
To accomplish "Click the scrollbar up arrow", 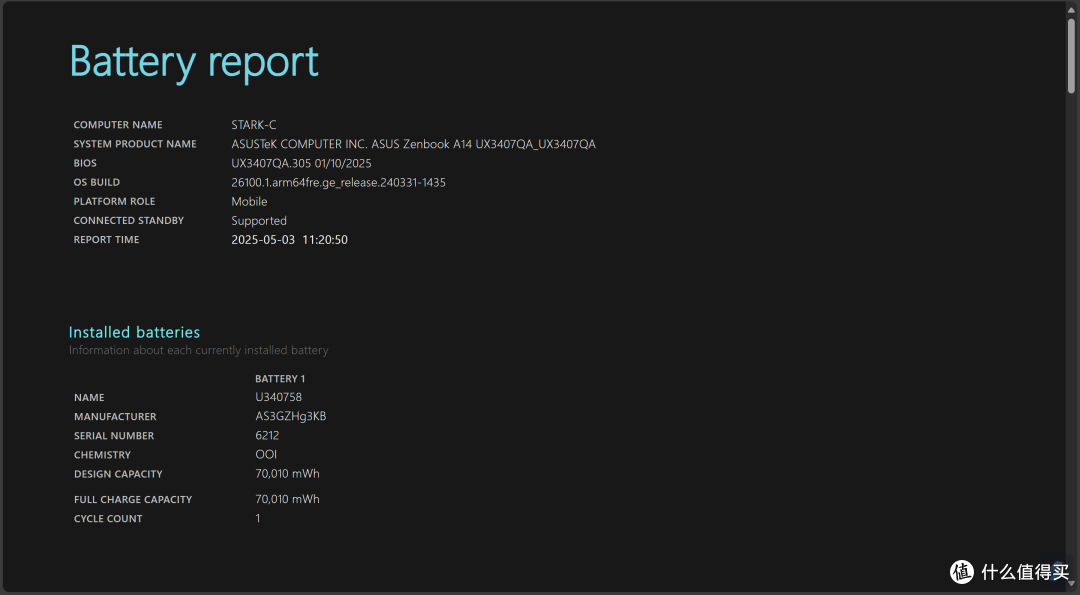I will click(x=1071, y=9).
